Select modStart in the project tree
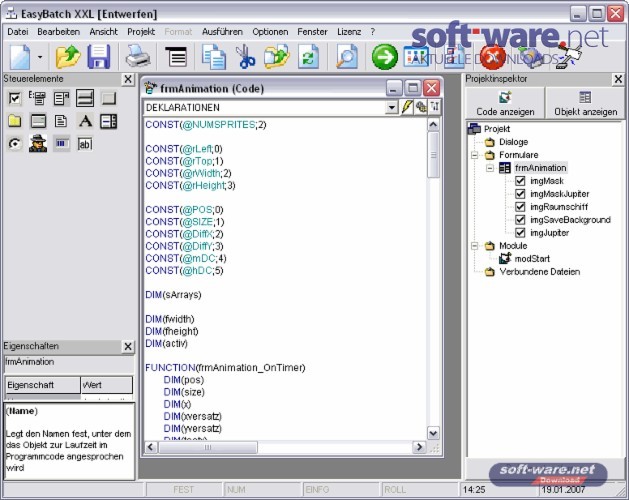 [532, 259]
